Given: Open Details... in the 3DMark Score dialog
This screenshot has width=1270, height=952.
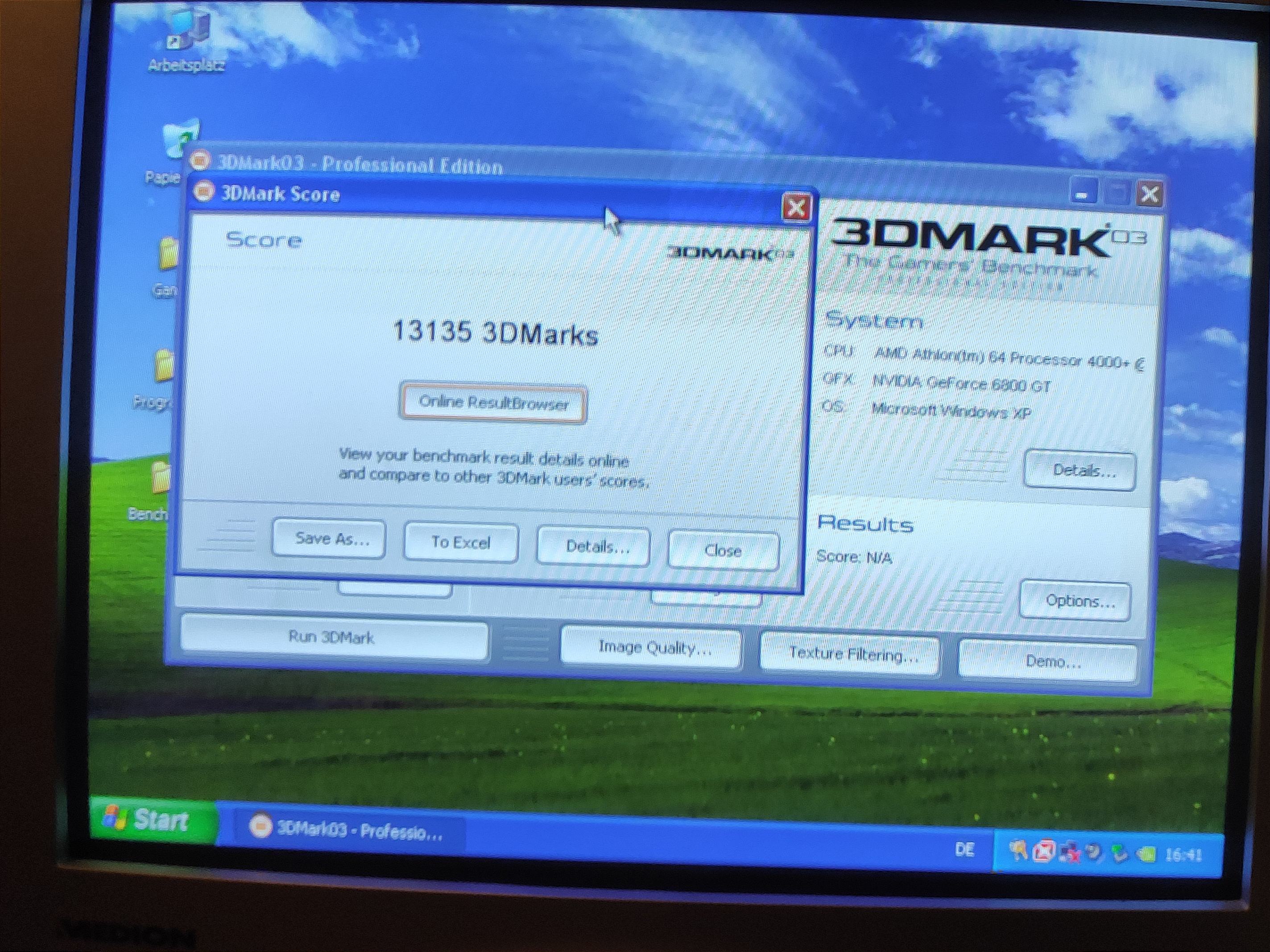Looking at the screenshot, I should pyautogui.click(x=593, y=546).
